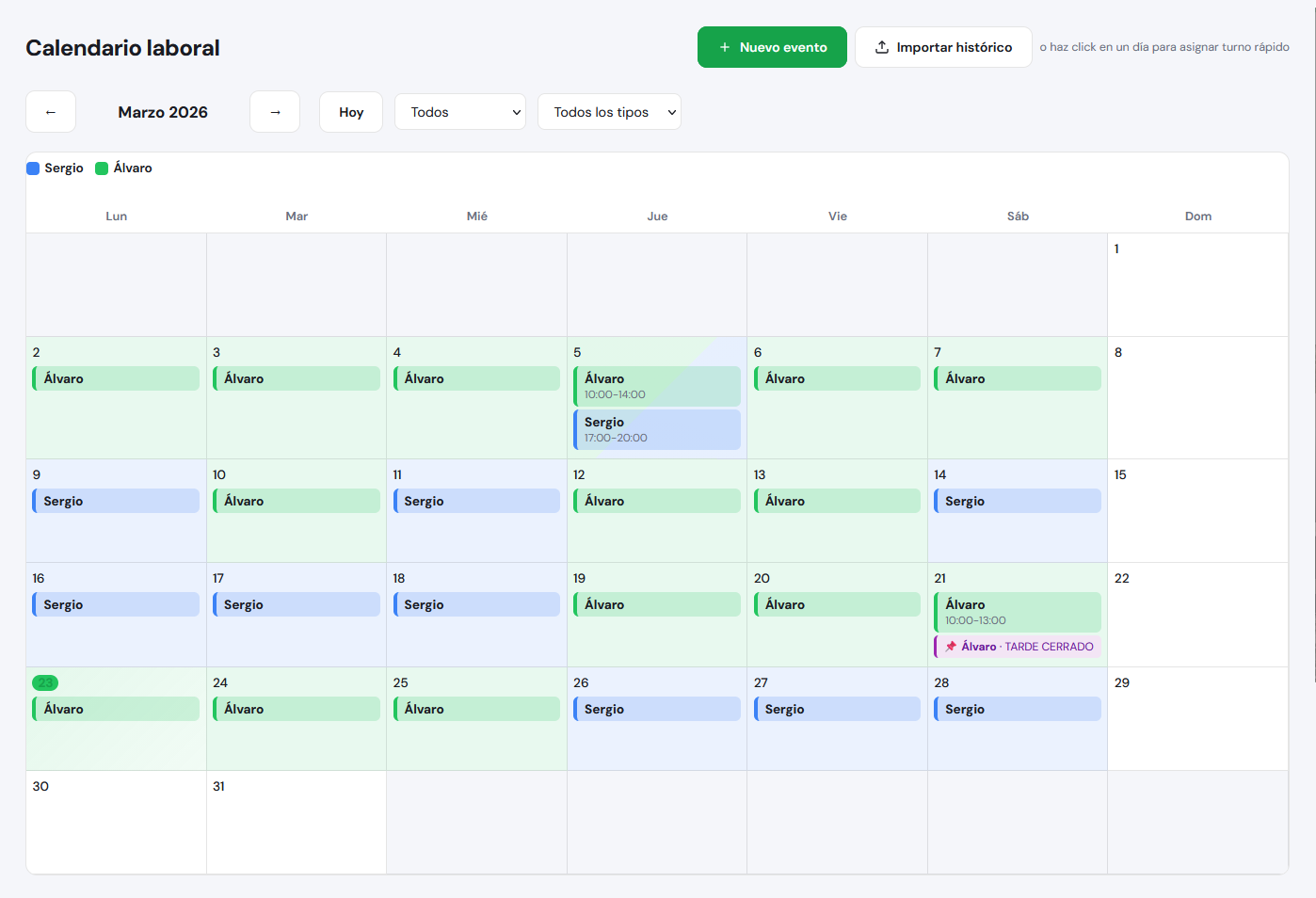Image resolution: width=1316 pixels, height=898 pixels.
Task: Open the 'Todos' employee filter dropdown
Action: [x=459, y=111]
